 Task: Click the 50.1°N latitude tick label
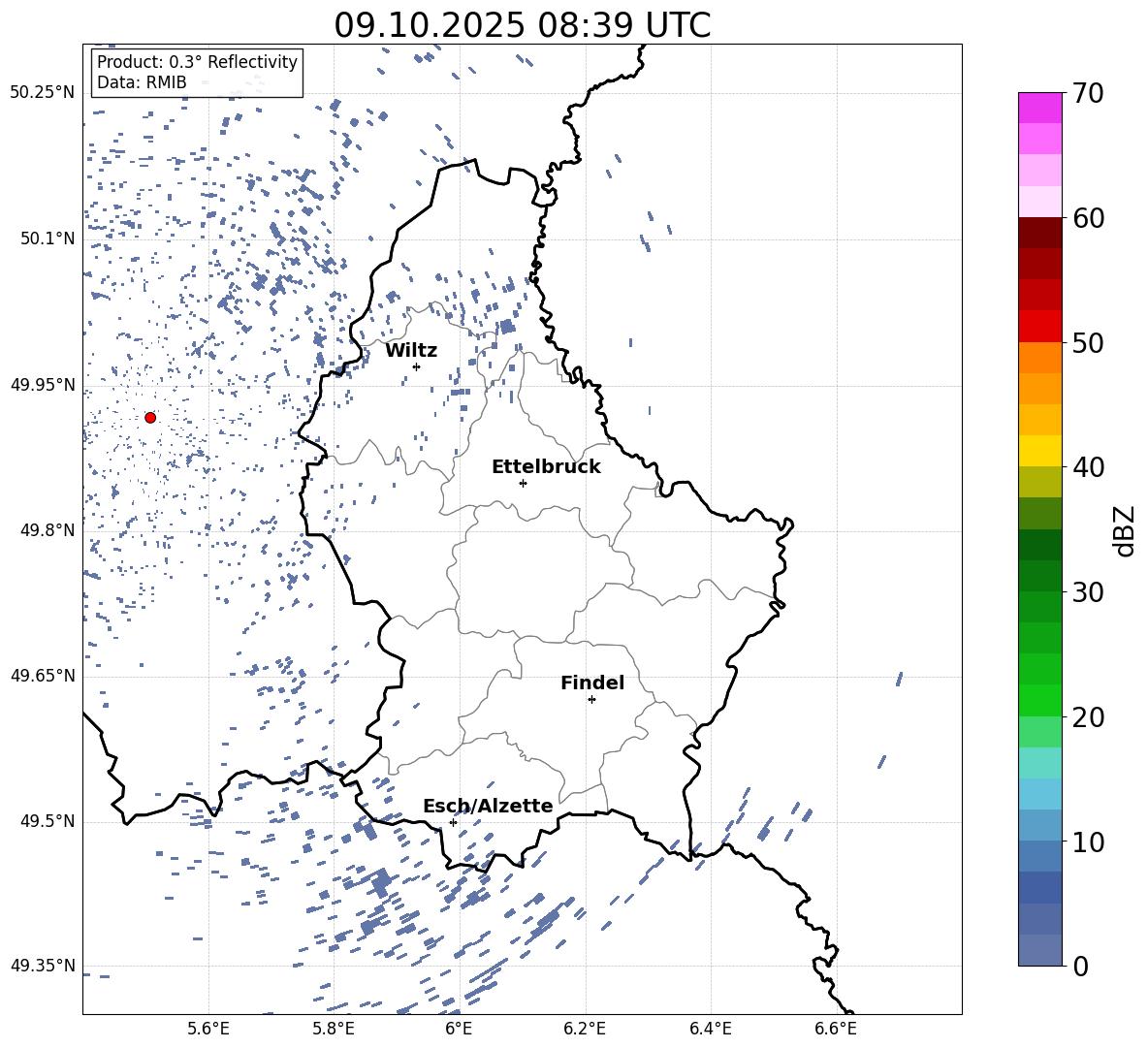pyautogui.click(x=48, y=238)
